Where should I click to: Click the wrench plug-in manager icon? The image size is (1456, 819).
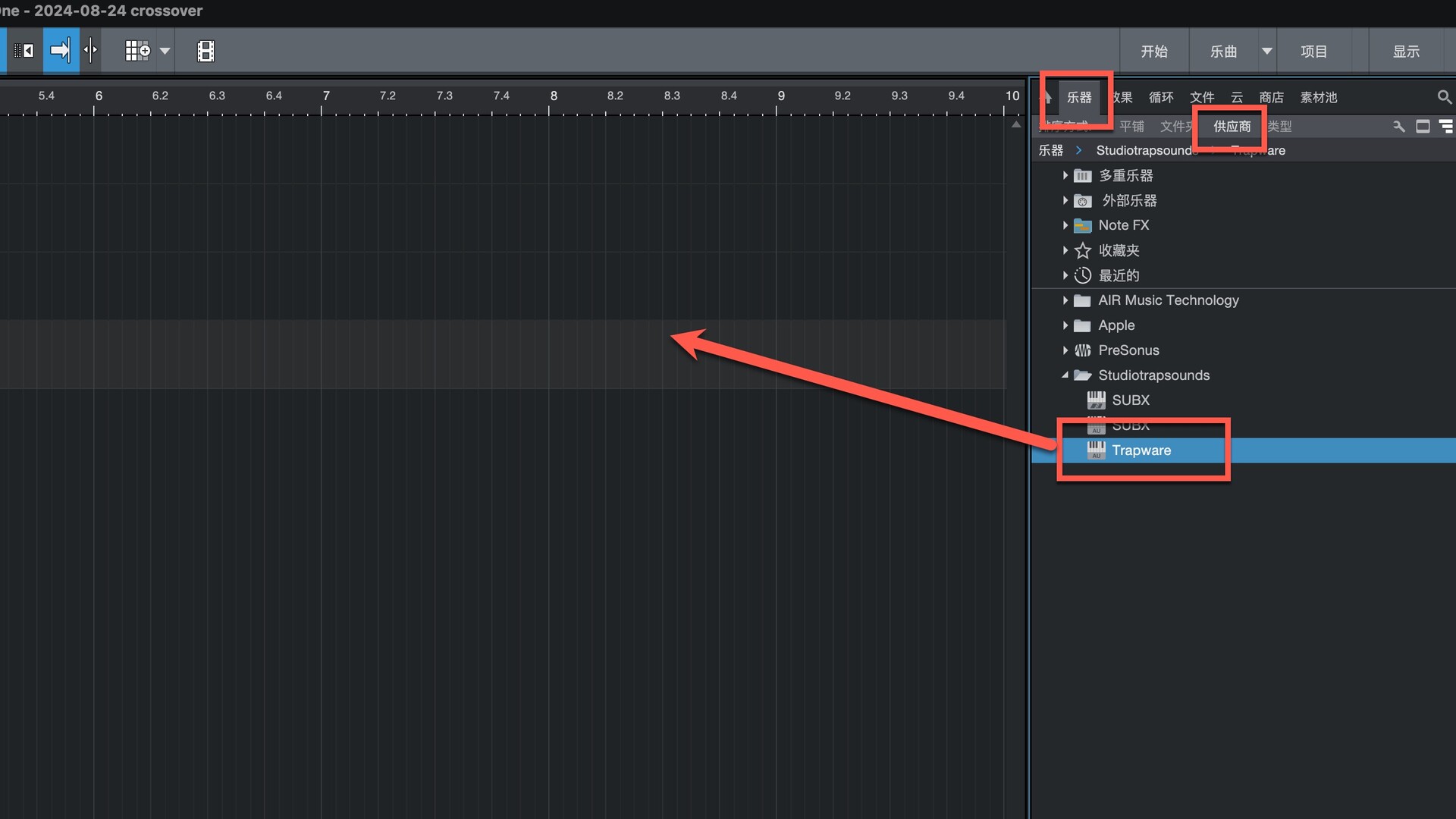coord(1399,127)
